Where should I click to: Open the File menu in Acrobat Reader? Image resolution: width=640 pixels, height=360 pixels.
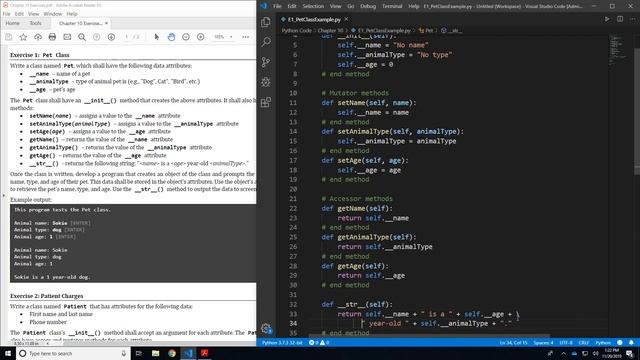click(x=7, y=14)
